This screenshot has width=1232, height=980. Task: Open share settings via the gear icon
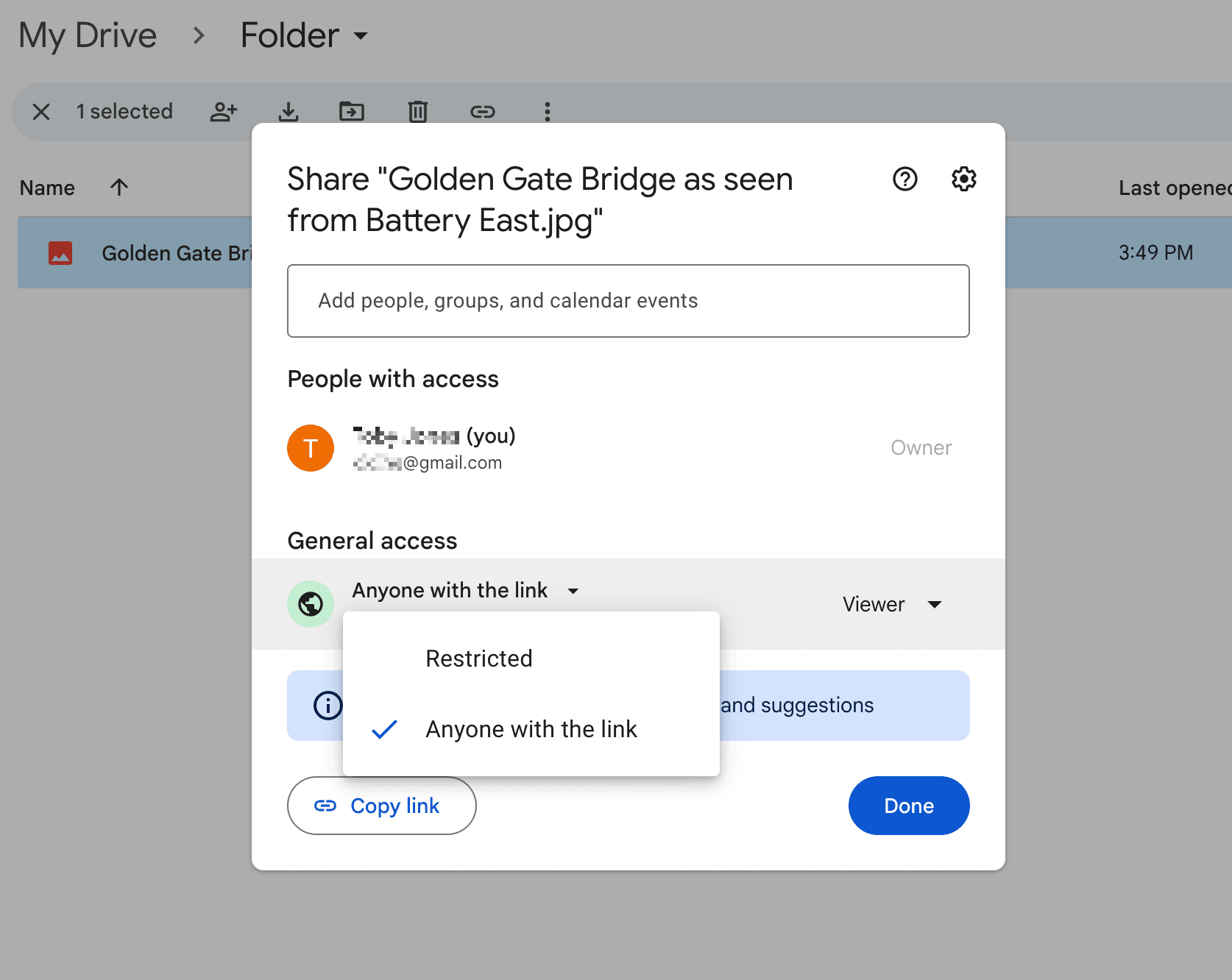[963, 179]
